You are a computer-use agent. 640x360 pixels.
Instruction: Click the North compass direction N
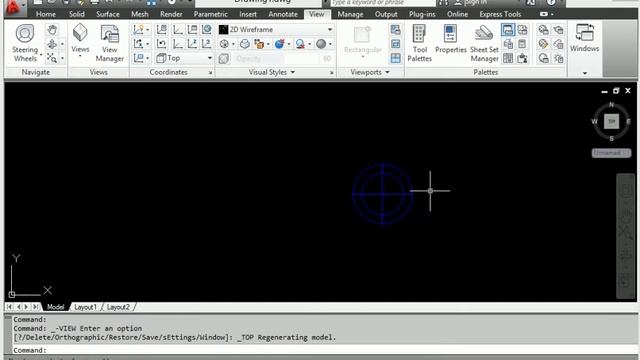tap(611, 104)
